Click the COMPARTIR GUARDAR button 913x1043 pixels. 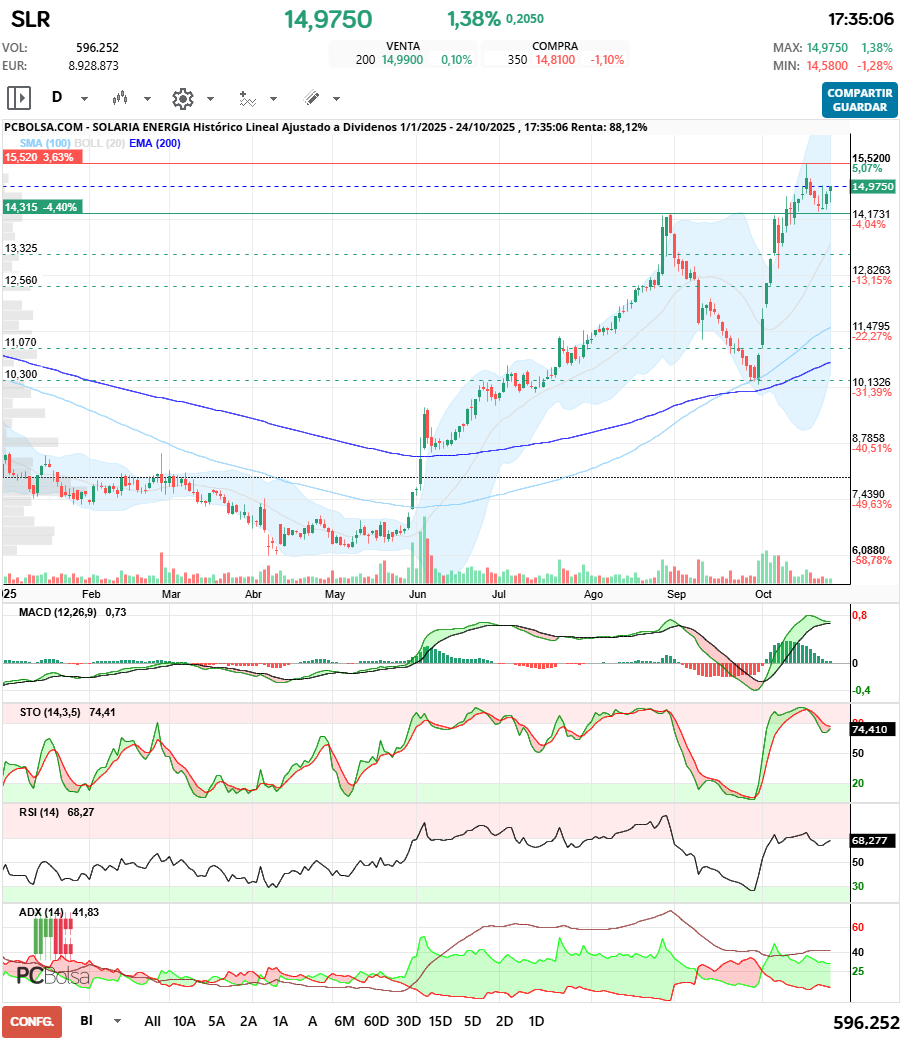click(x=859, y=99)
